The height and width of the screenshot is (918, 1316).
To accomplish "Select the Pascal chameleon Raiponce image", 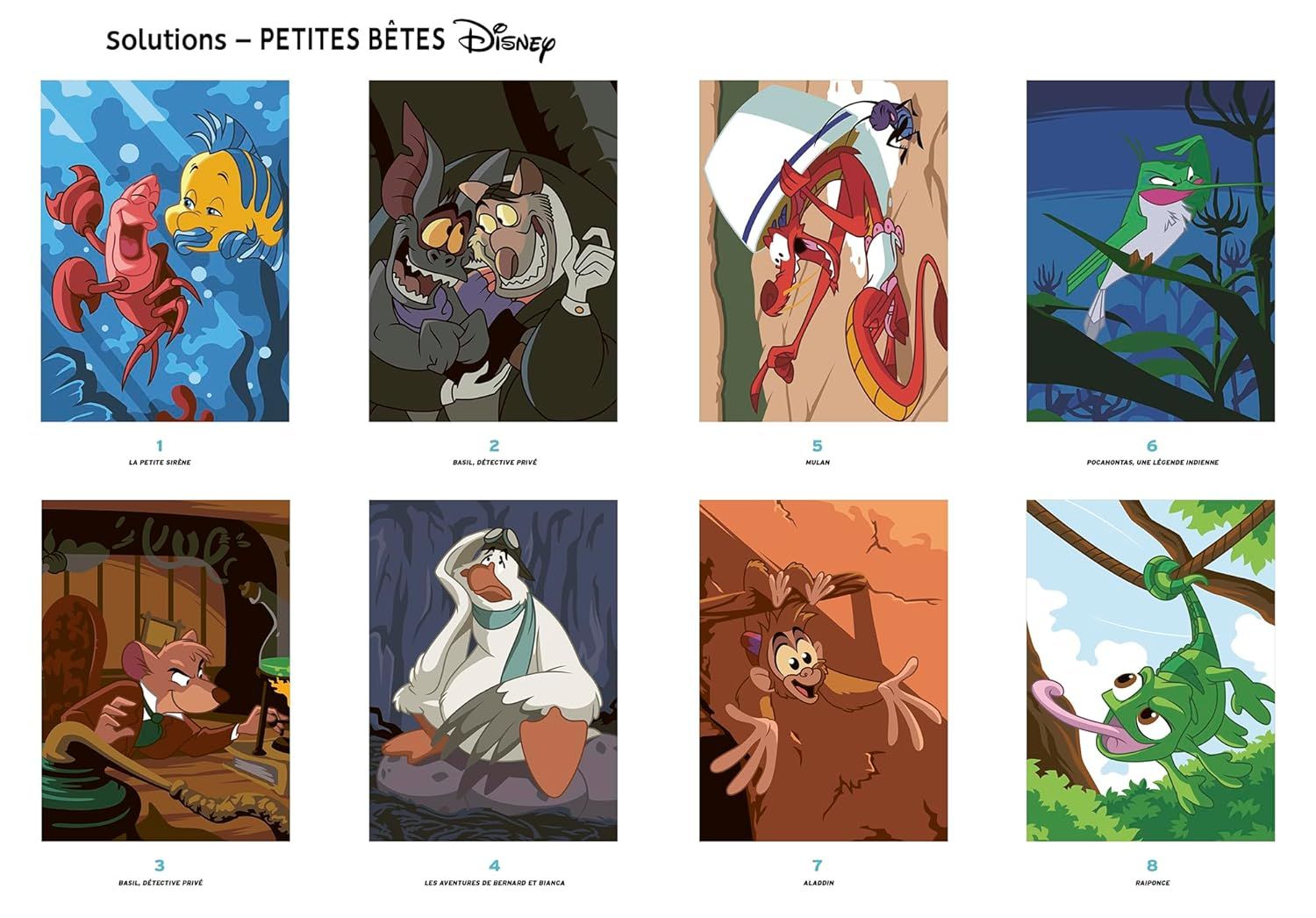I will pyautogui.click(x=1151, y=671).
